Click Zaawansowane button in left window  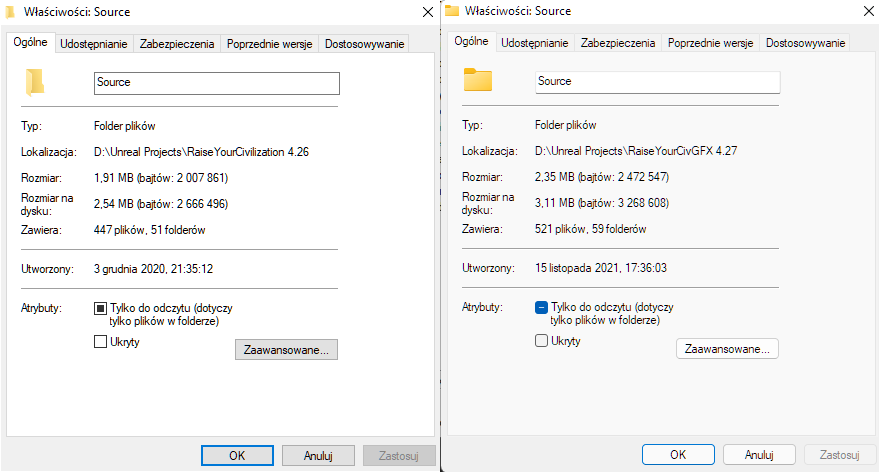(x=286, y=350)
